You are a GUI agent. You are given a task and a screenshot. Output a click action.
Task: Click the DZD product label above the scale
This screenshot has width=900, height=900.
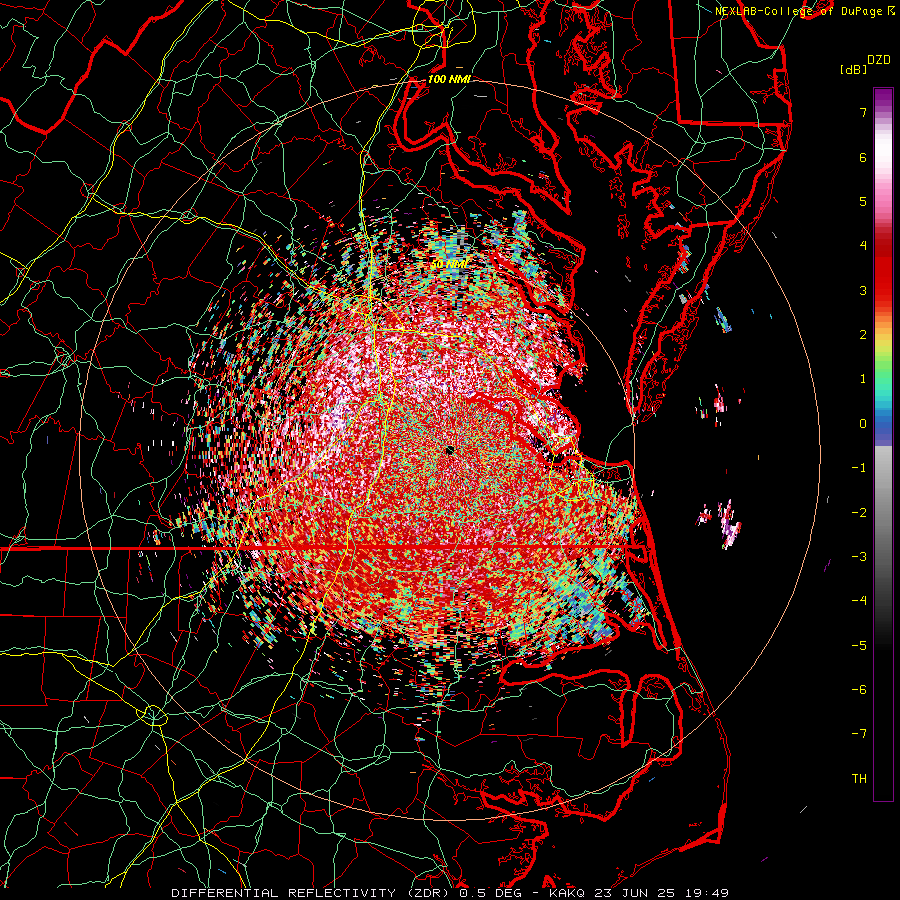tap(879, 60)
